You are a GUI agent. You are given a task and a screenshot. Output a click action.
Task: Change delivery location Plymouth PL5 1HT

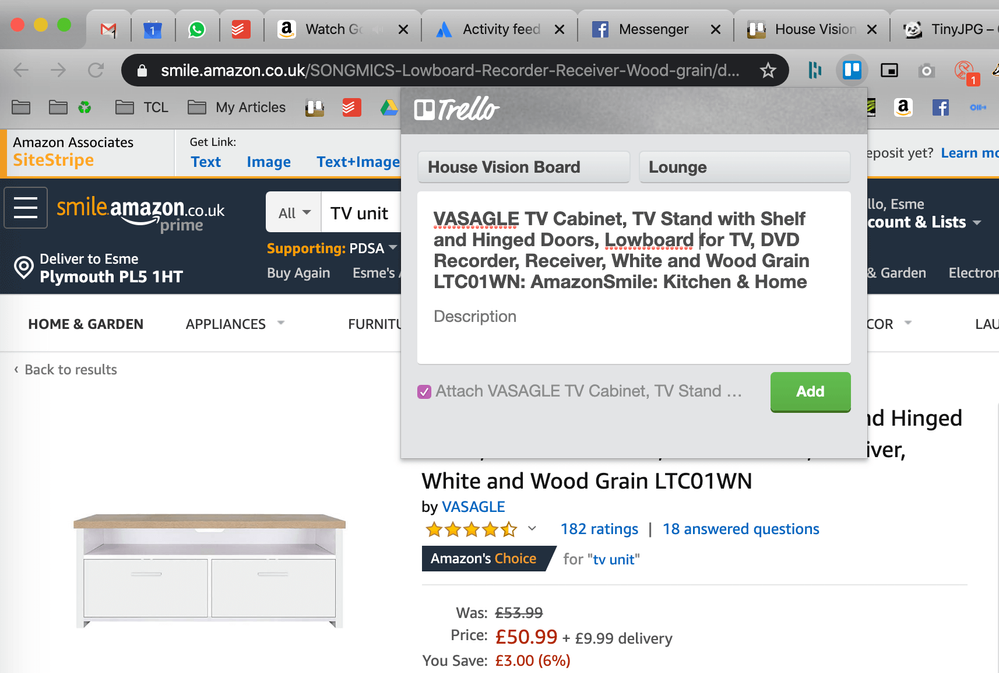(99, 268)
